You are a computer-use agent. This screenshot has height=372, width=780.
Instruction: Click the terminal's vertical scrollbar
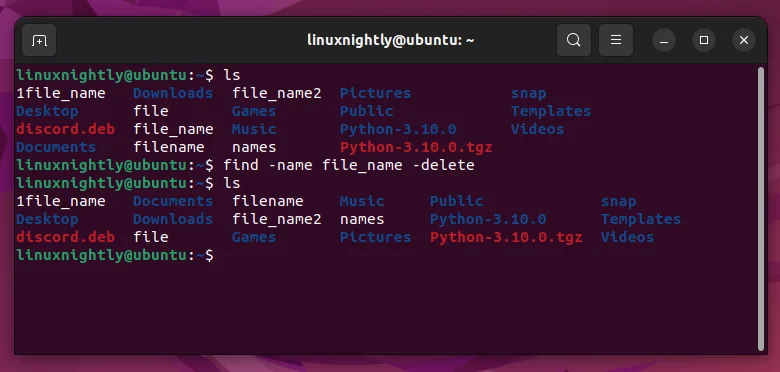760,209
